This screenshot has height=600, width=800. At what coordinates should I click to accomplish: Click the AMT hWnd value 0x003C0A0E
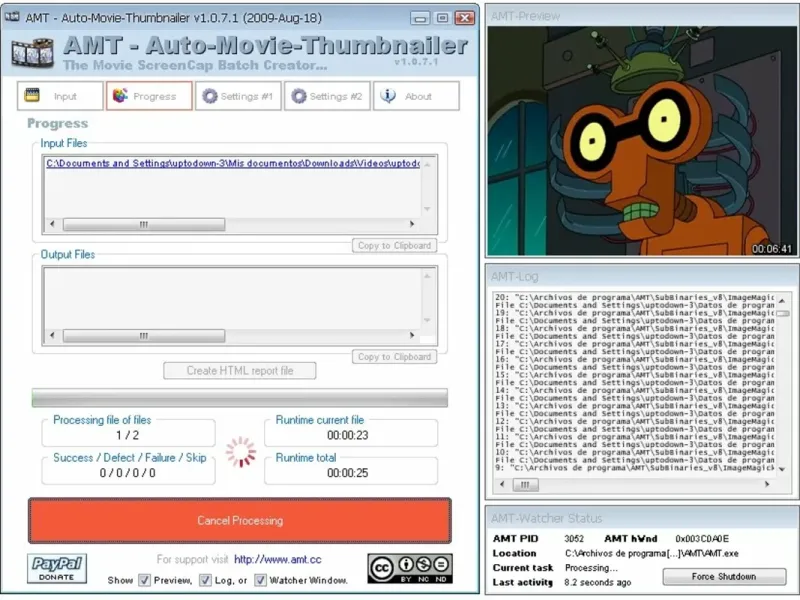[702, 539]
